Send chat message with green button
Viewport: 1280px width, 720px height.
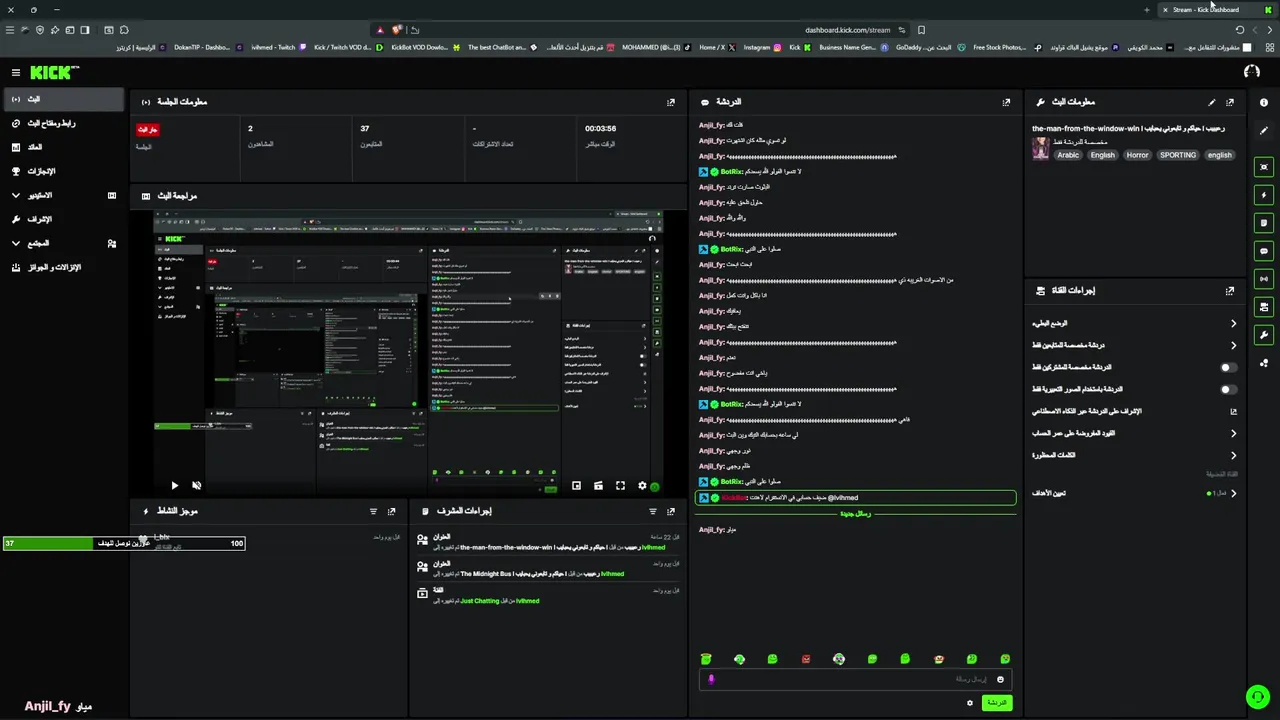pyautogui.click(x=997, y=703)
